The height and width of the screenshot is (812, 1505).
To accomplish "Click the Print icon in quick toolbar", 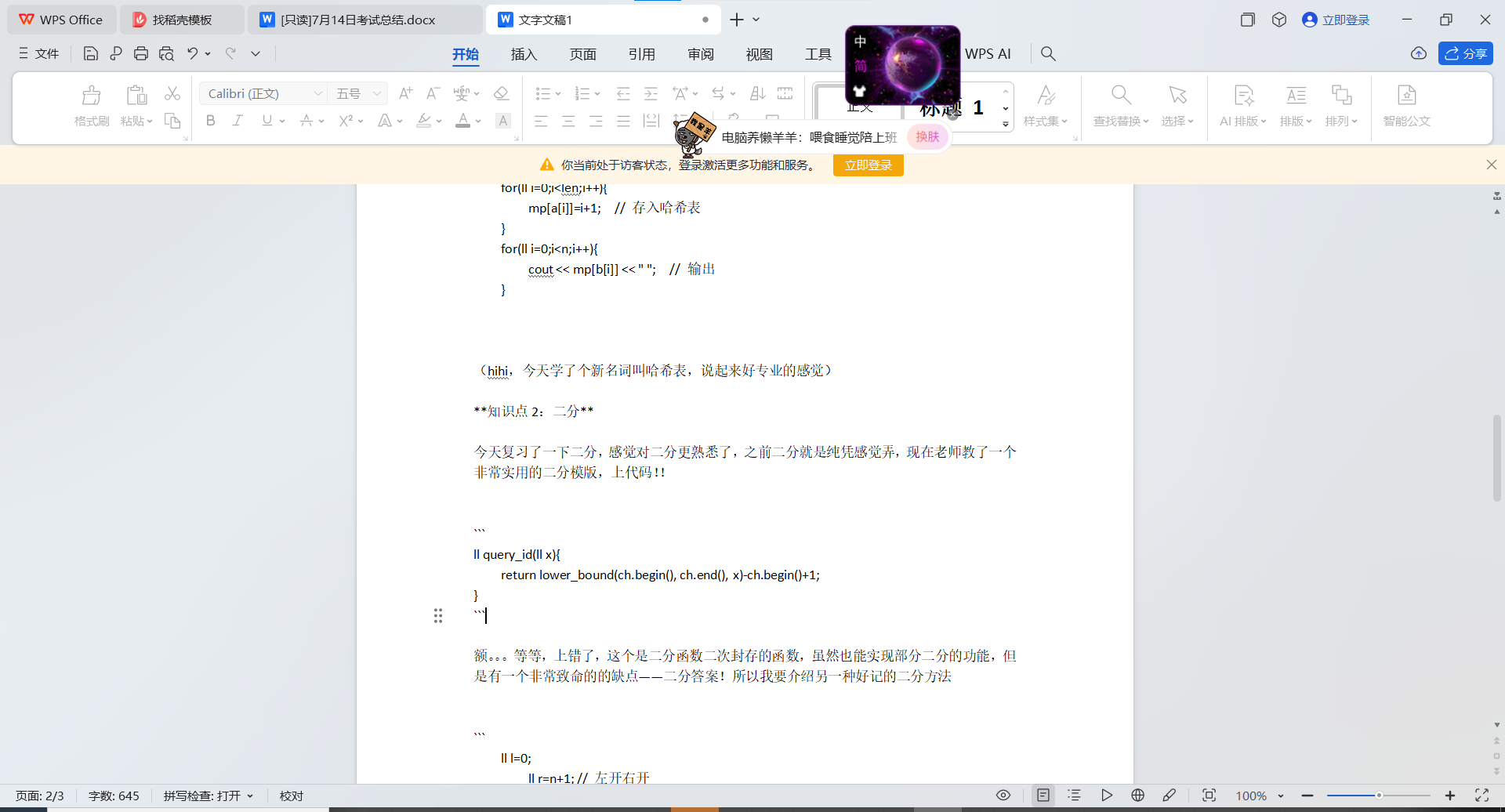I will point(141,53).
